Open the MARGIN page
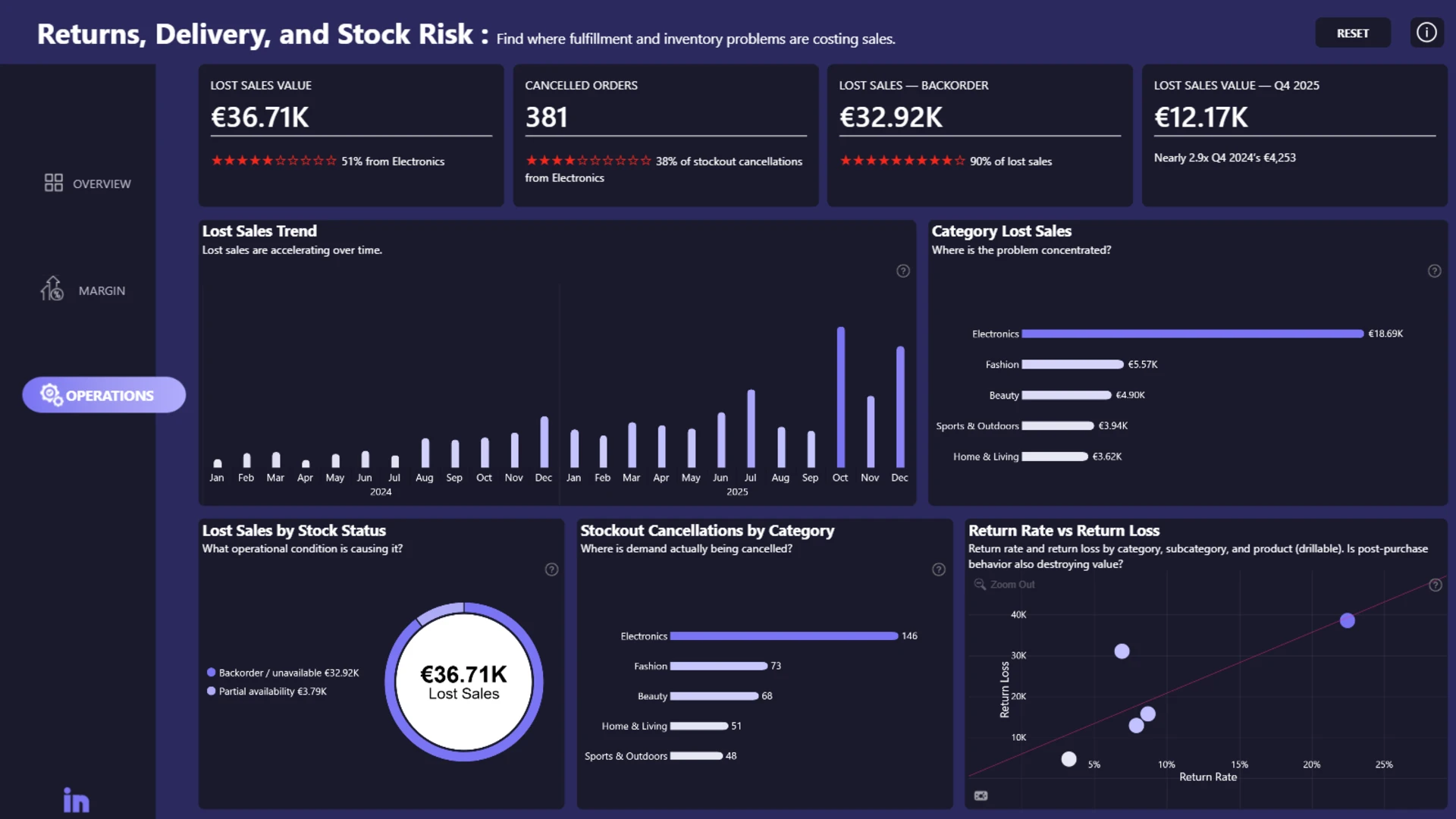This screenshot has width=1456, height=819. pyautogui.click(x=83, y=290)
